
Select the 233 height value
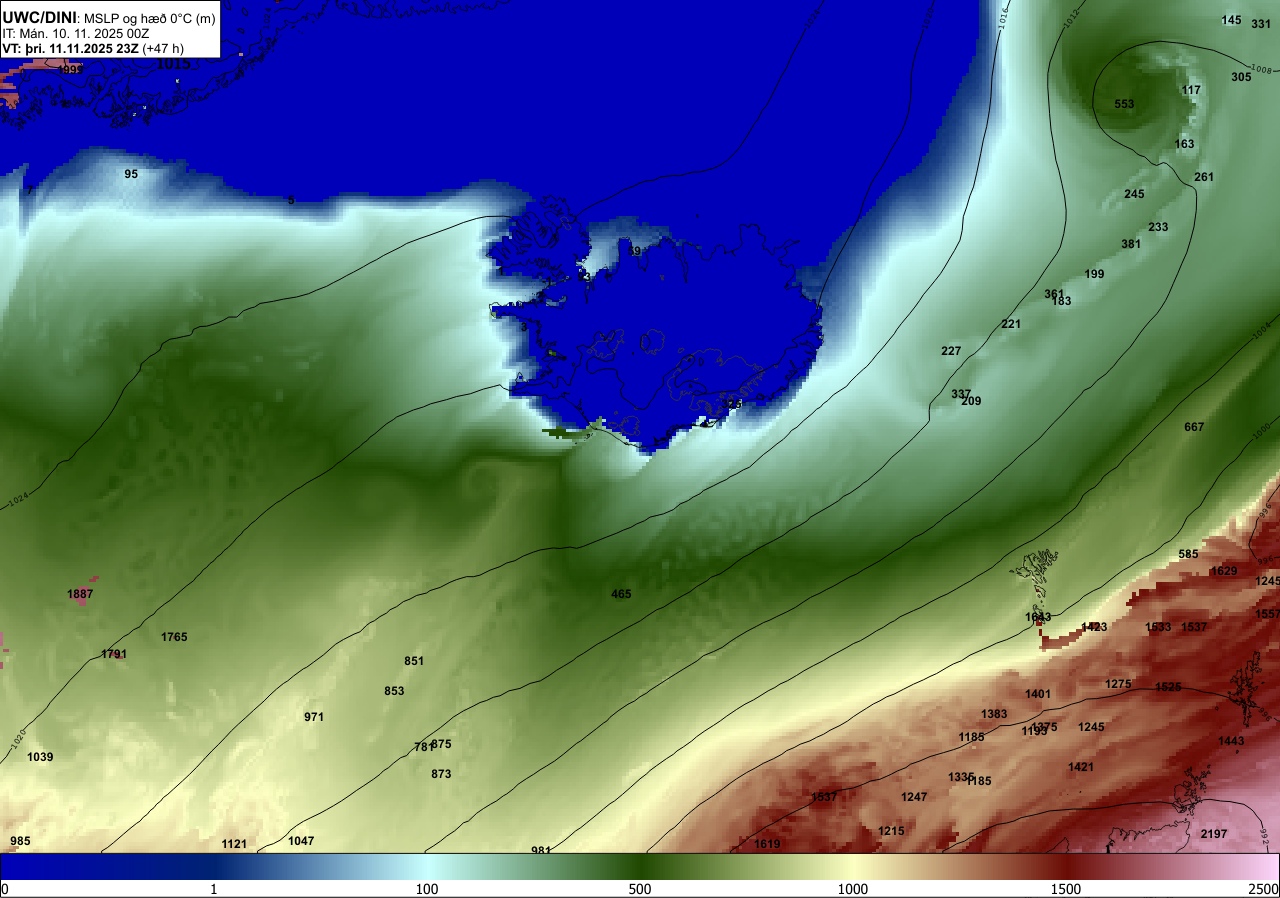pyautogui.click(x=1158, y=227)
